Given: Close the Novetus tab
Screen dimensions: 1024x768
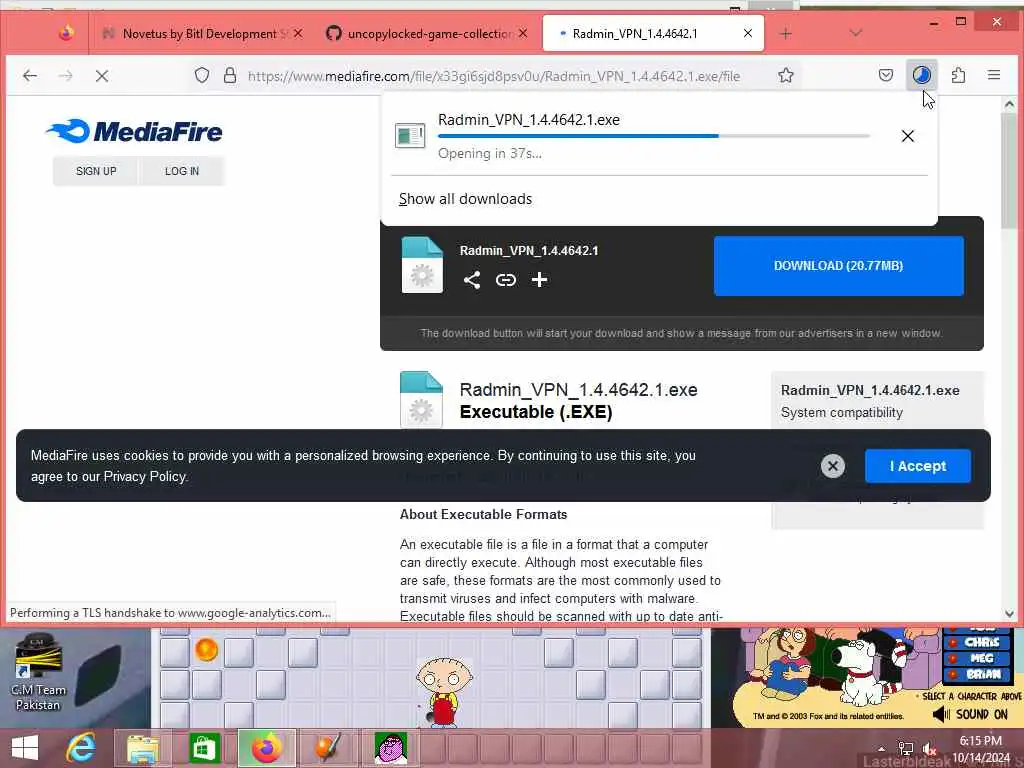Looking at the screenshot, I should 298,33.
